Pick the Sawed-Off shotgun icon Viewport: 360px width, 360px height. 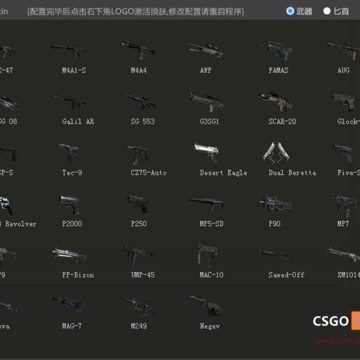[276, 255]
